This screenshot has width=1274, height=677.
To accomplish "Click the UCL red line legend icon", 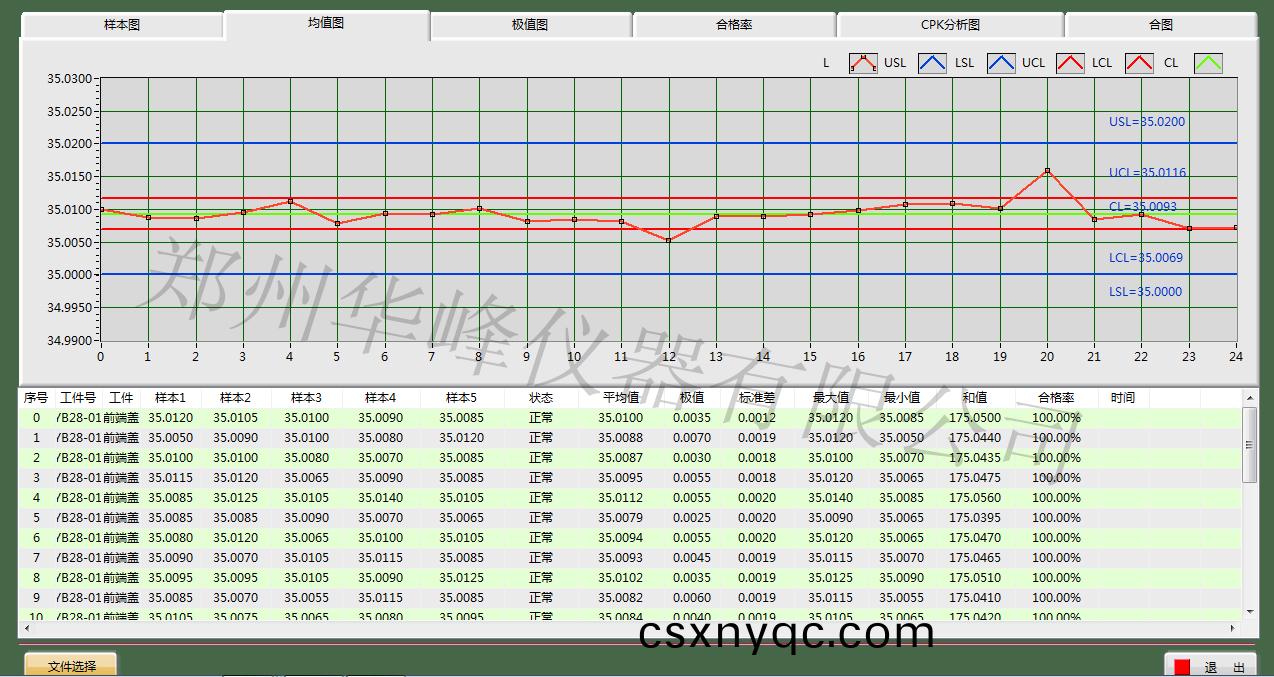I will [x=1070, y=63].
